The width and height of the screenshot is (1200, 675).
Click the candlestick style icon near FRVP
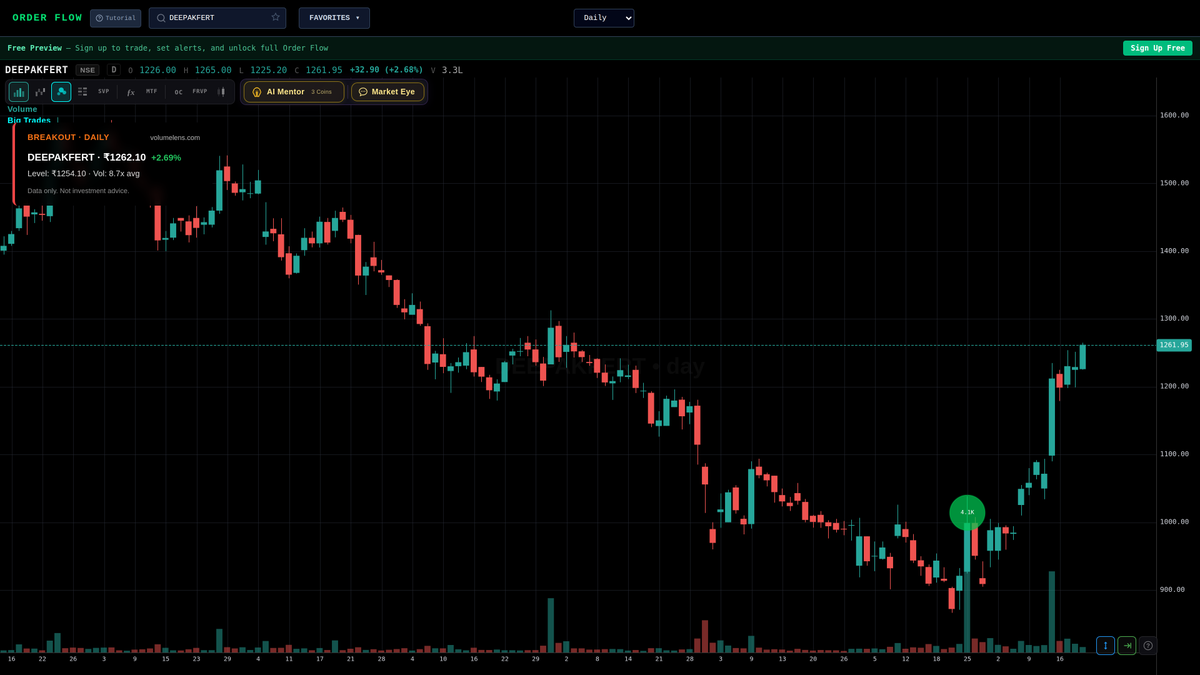click(x=222, y=91)
